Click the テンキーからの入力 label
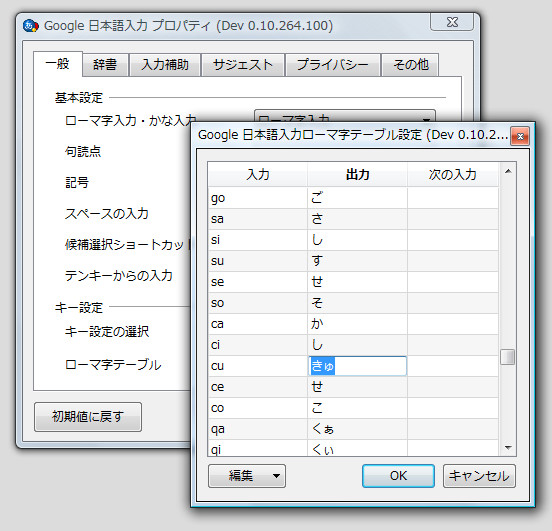The width and height of the screenshot is (552, 531). pyautogui.click(x=119, y=275)
